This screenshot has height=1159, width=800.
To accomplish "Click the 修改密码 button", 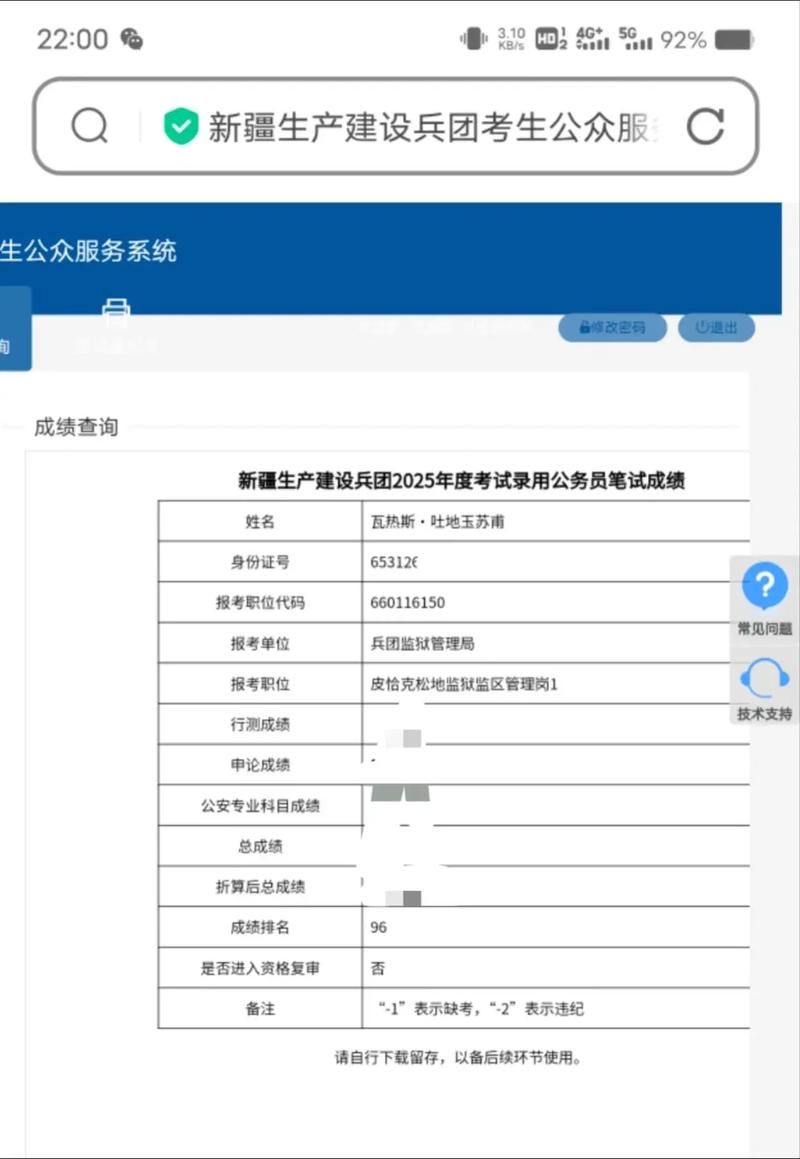I will point(612,327).
